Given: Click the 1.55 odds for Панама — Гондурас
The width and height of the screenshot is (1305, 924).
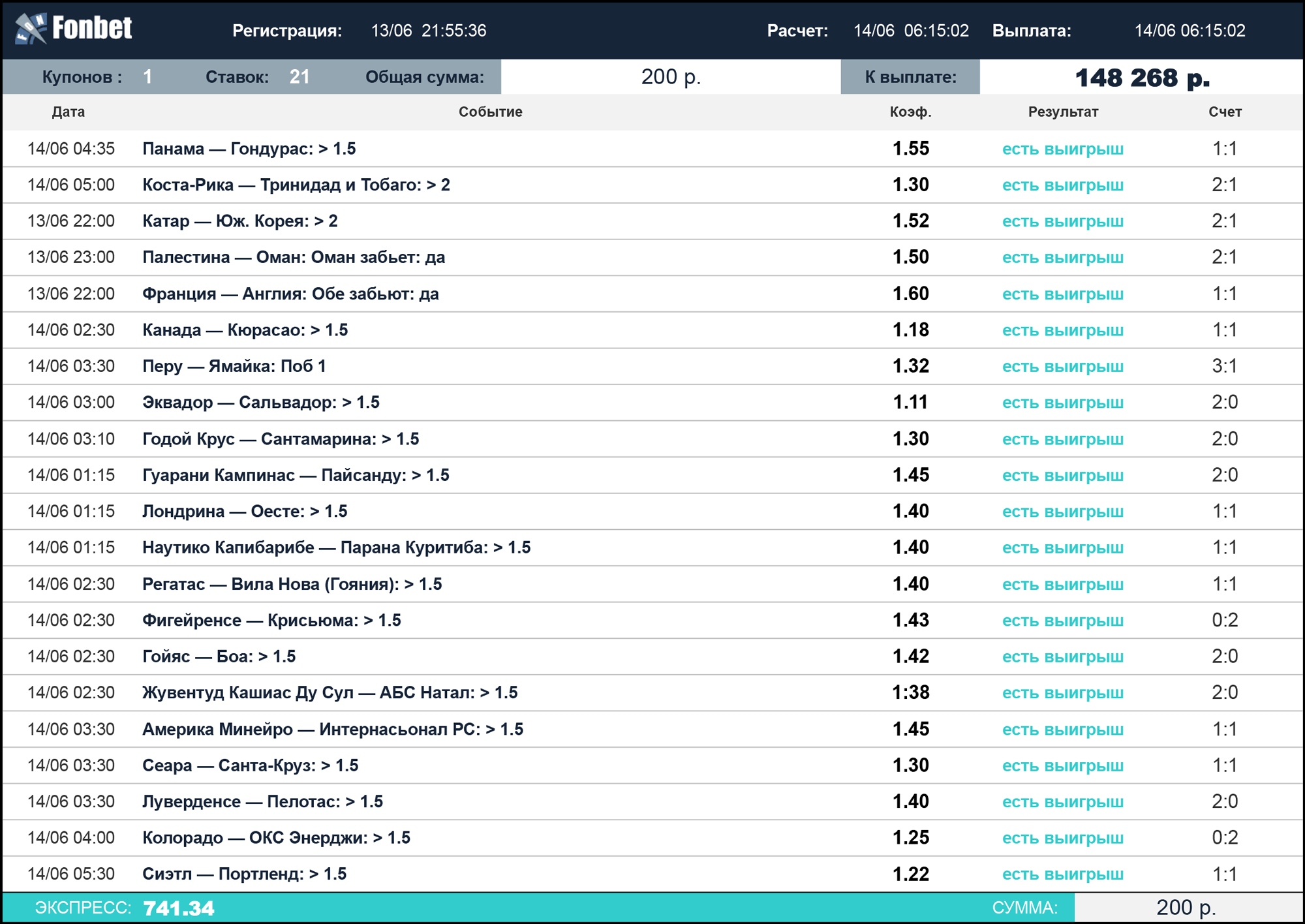Looking at the screenshot, I should point(910,149).
